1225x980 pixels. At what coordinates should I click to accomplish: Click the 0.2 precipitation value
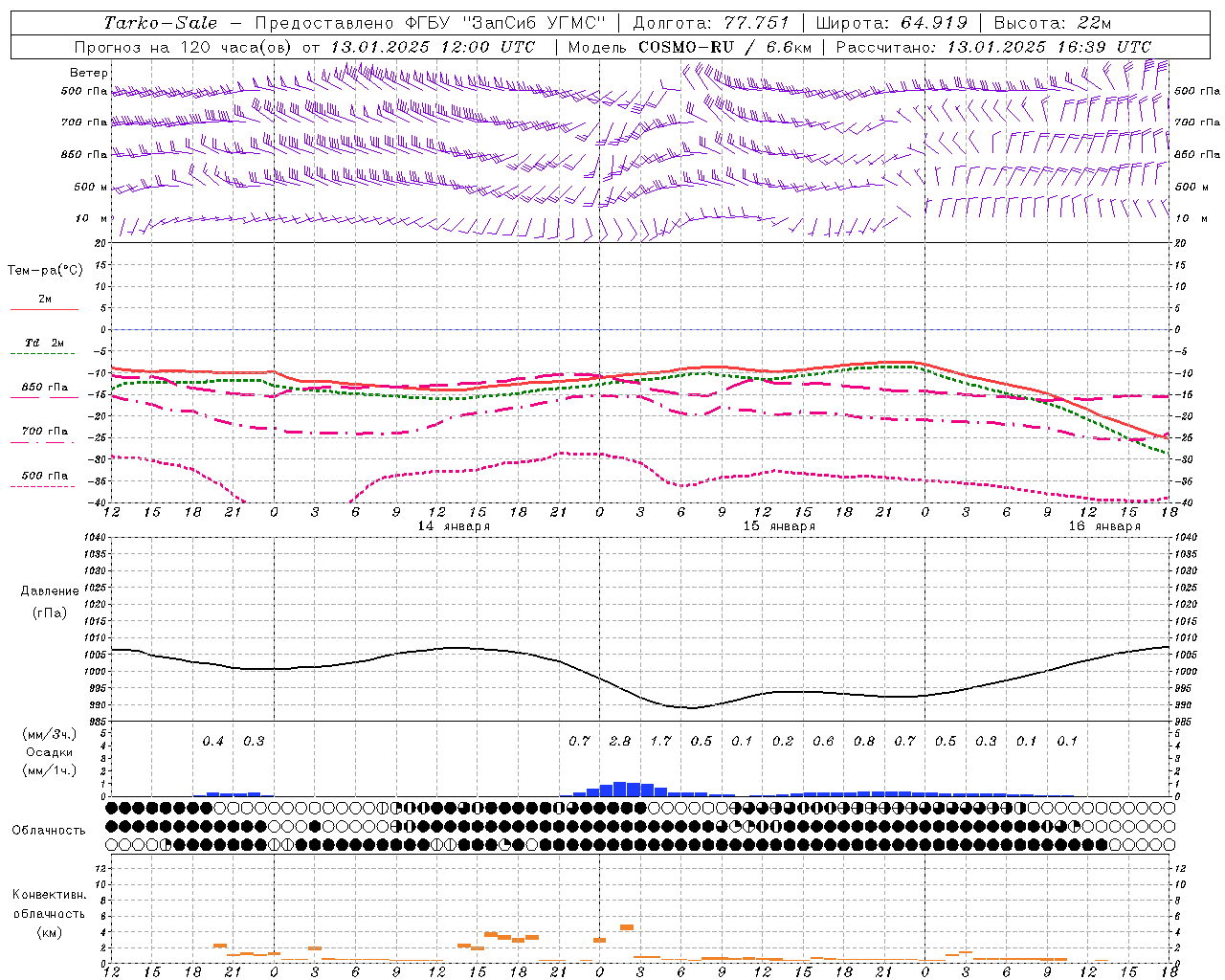point(783,741)
